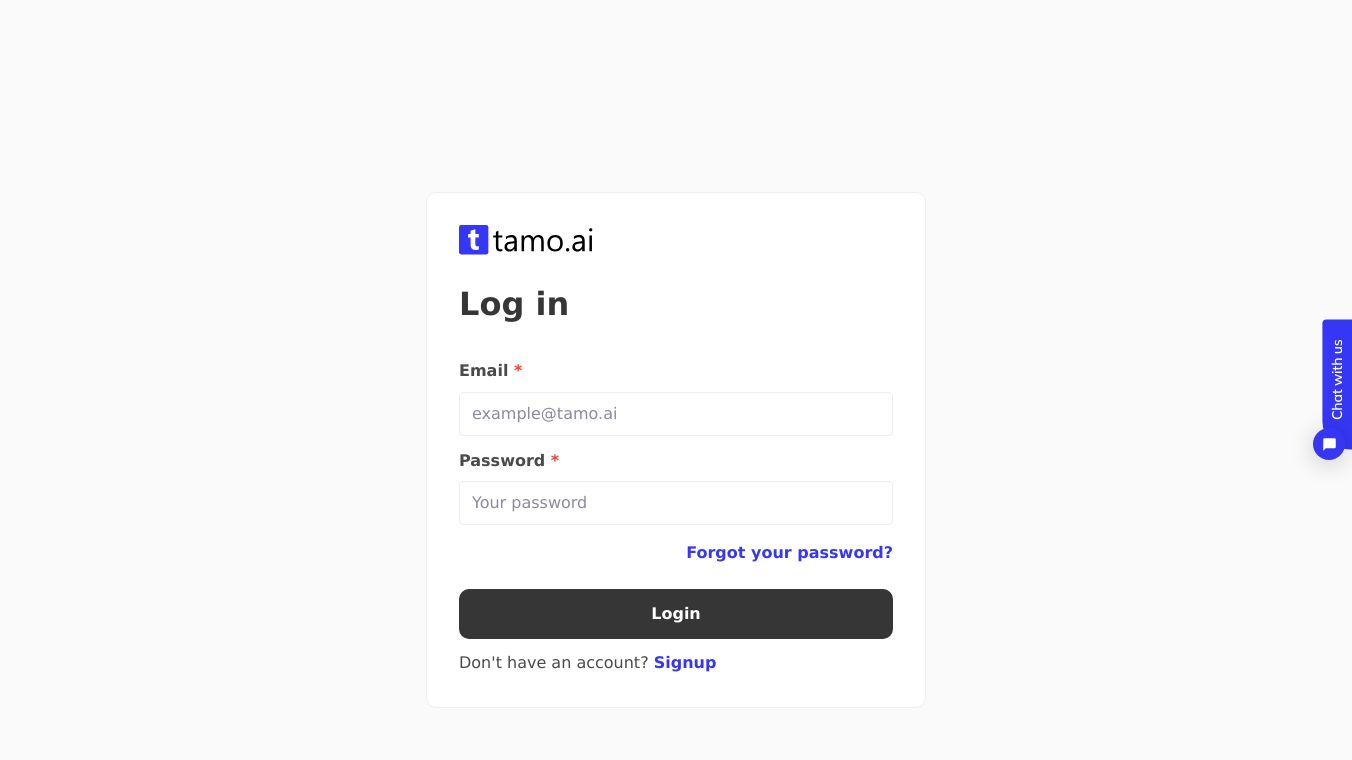The width and height of the screenshot is (1352, 760).
Task: Click the red asterisk beside Email
Action: coord(518,371)
